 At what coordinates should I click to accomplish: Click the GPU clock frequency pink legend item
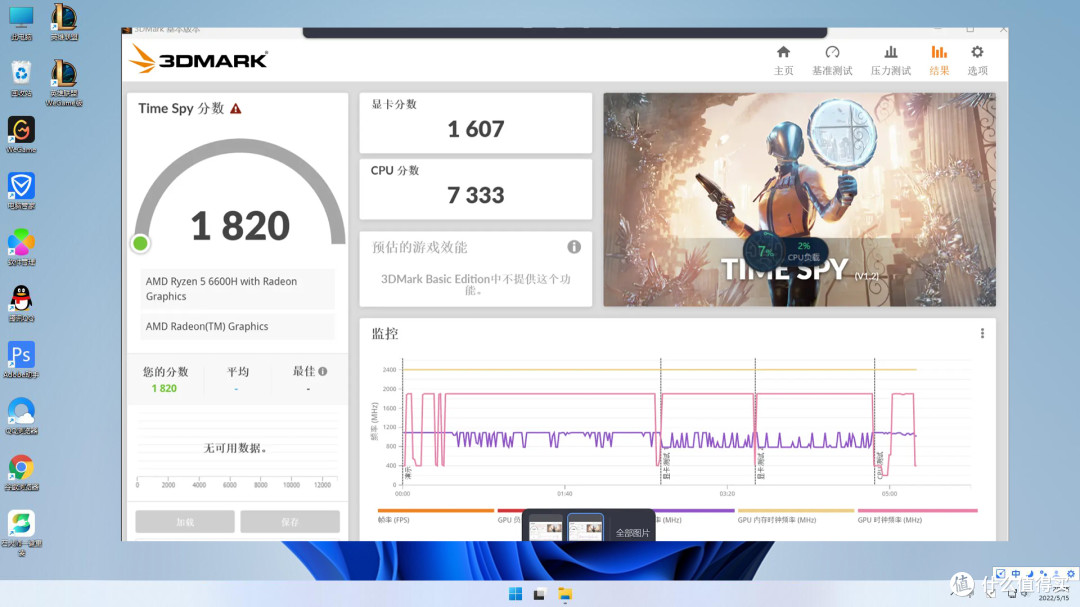[x=917, y=515]
